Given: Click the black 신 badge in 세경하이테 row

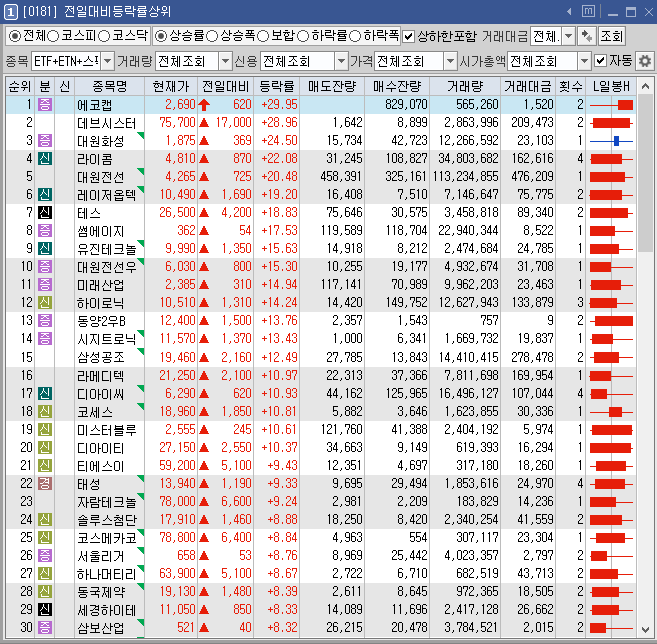Looking at the screenshot, I should coord(45,609).
